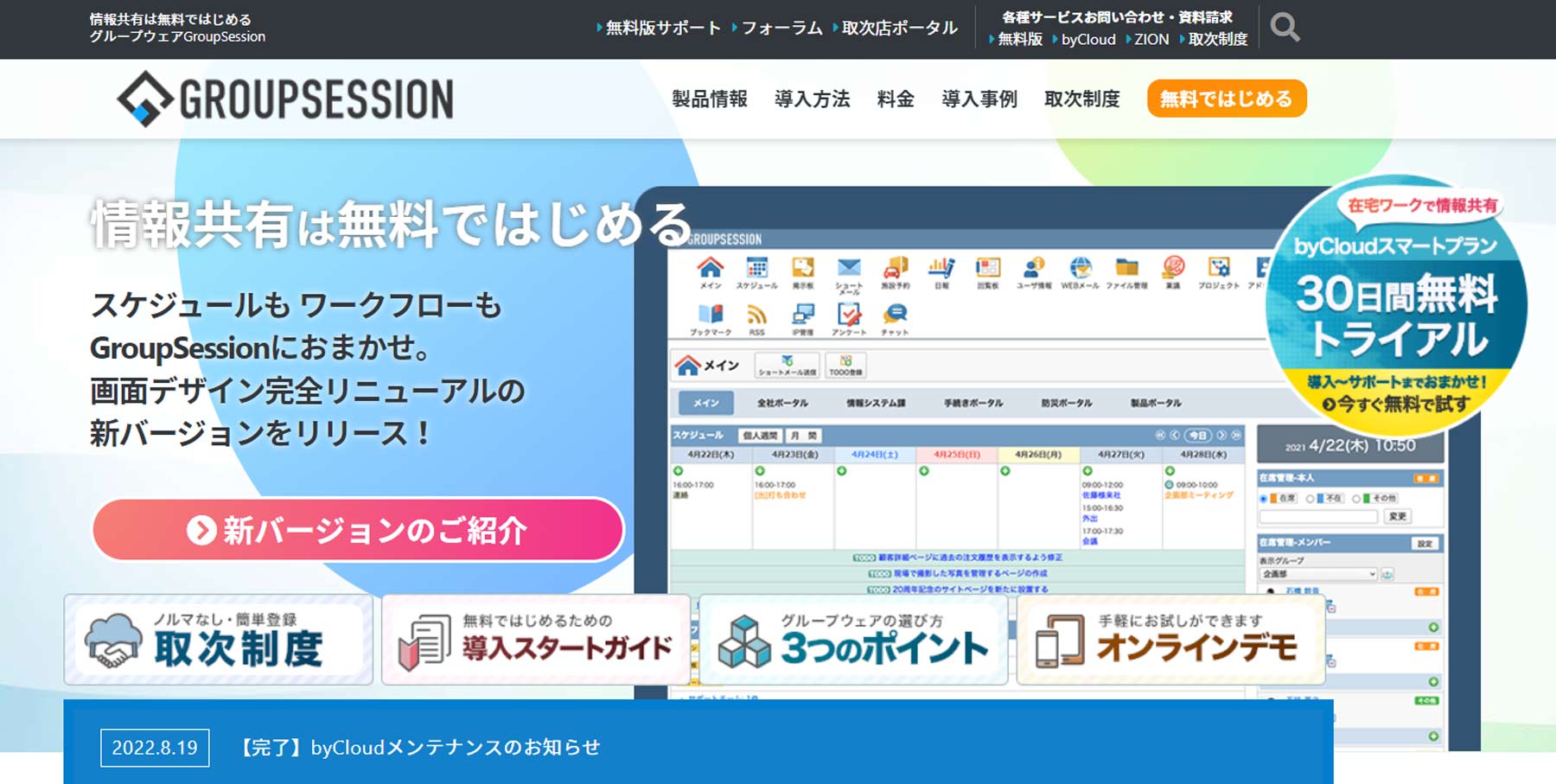Click the GroupSession logo
Screen dimensions: 1556x784
click(x=285, y=99)
